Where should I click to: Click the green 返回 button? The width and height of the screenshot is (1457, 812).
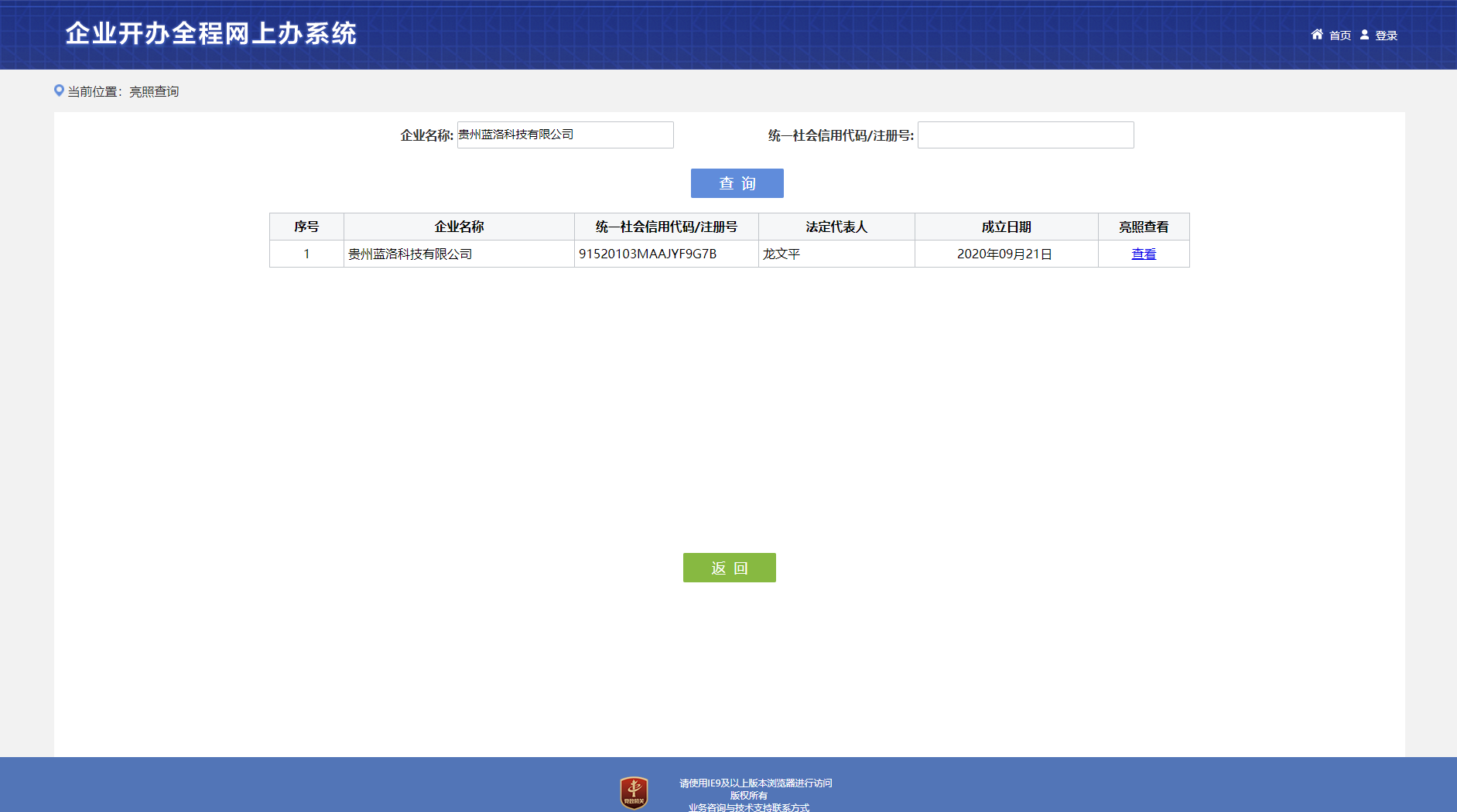(x=730, y=568)
